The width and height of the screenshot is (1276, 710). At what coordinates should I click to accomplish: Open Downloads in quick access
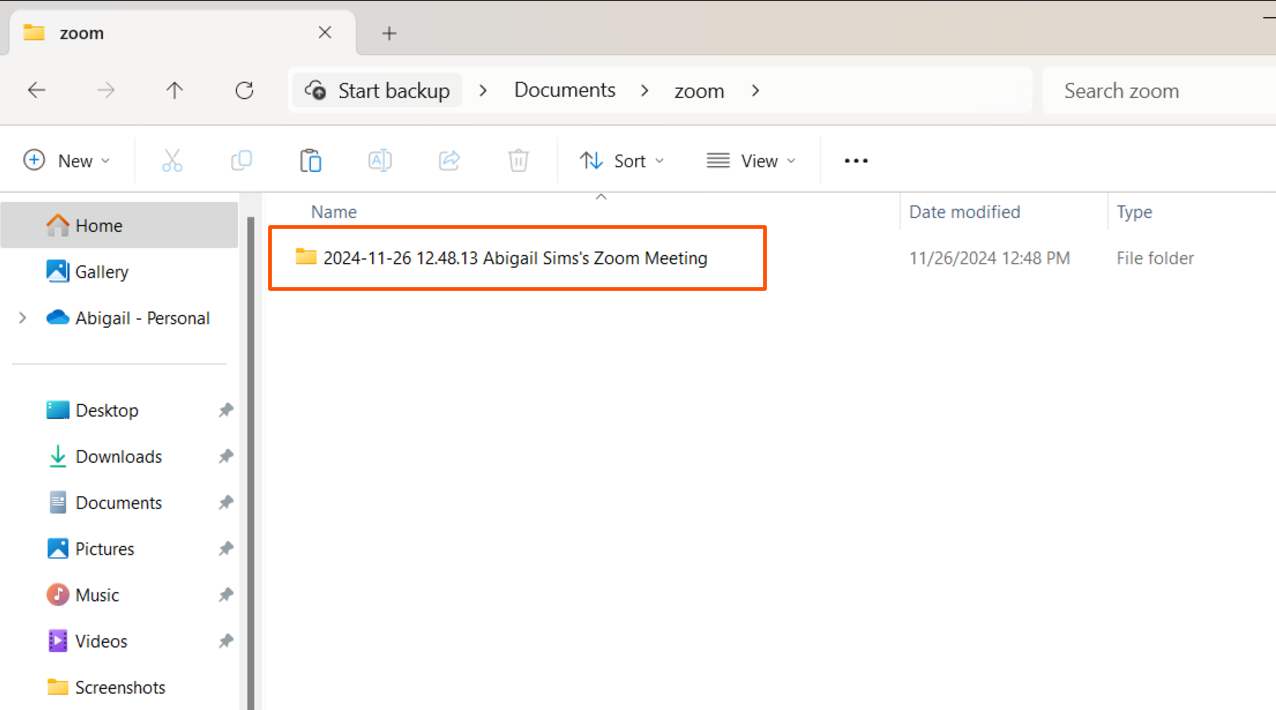click(119, 456)
